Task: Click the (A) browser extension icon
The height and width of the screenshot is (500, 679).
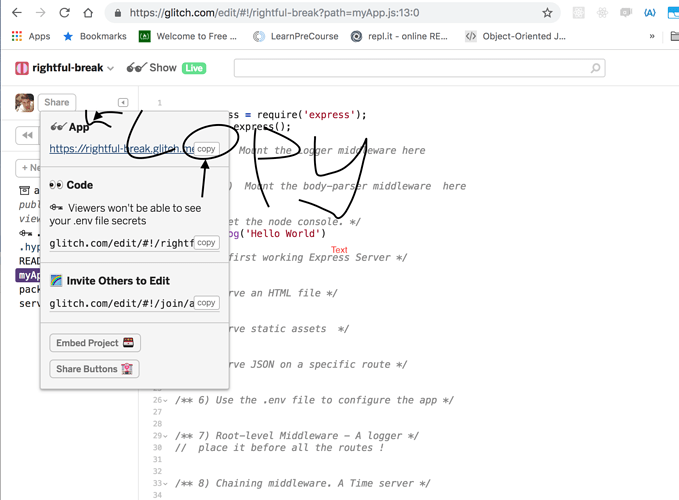Action: tap(650, 13)
